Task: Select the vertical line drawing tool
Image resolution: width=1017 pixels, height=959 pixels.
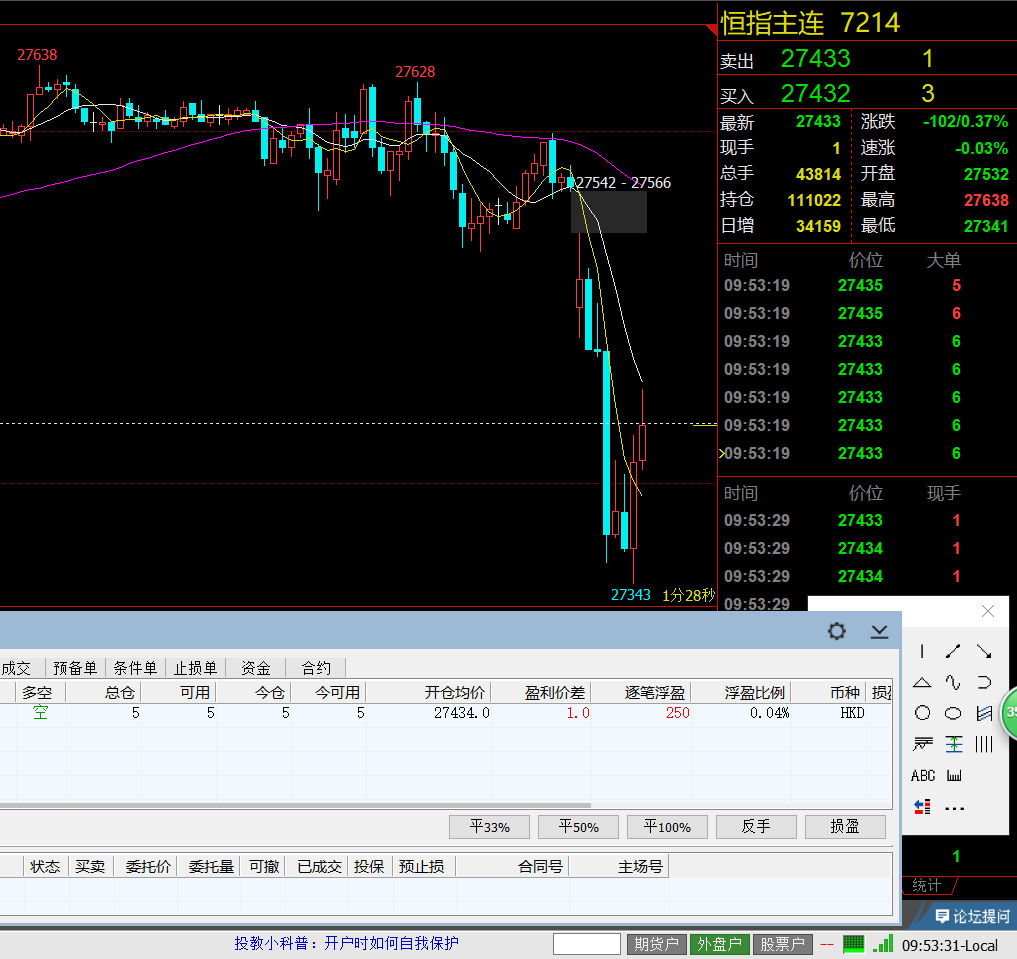Action: tap(922, 651)
